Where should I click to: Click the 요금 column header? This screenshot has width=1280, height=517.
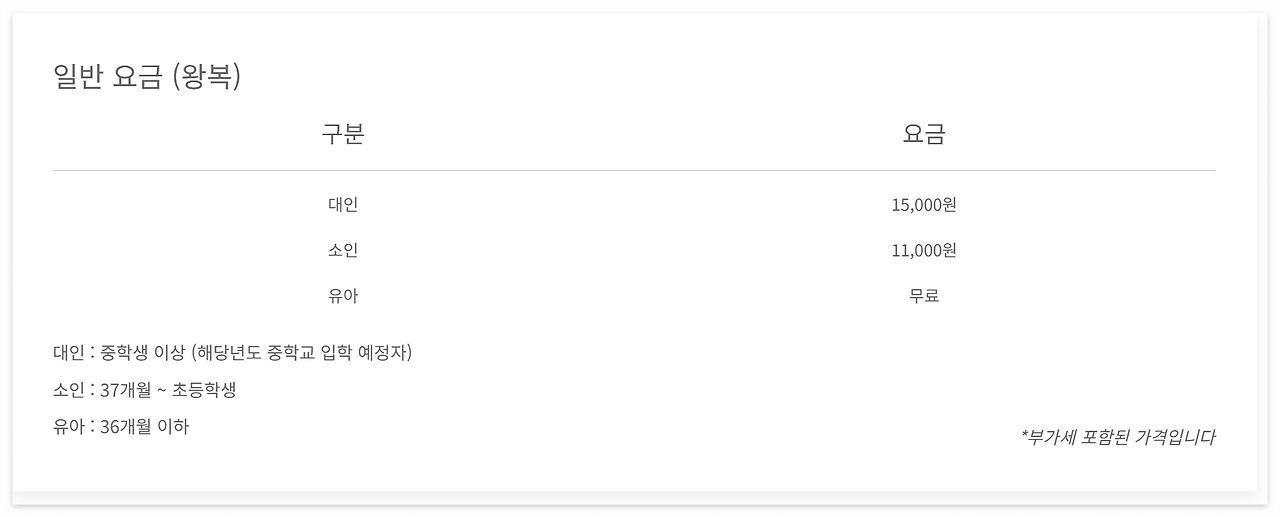pyautogui.click(x=924, y=134)
